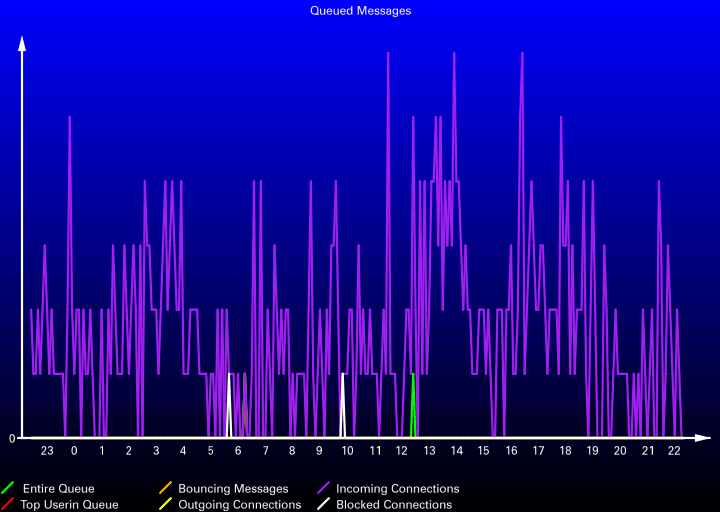
Task: Click hour 22 on the time axis
Action: pos(675,451)
